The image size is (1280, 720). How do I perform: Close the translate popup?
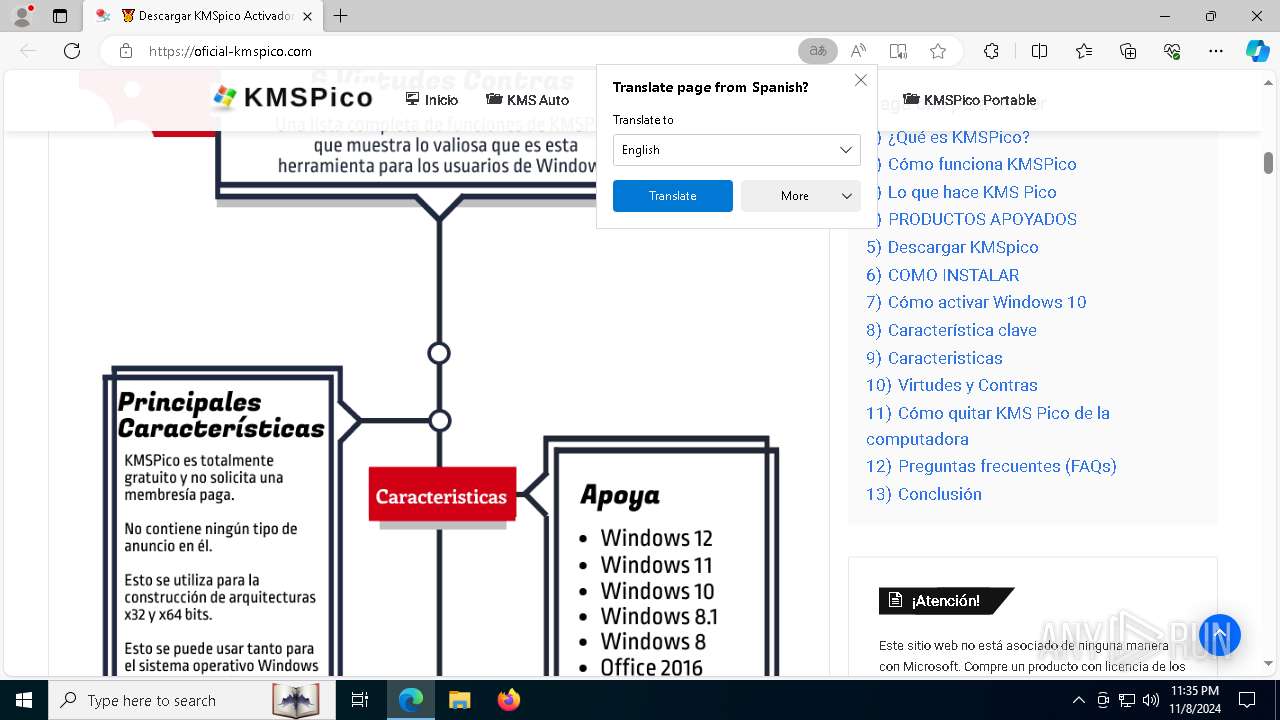(860, 80)
